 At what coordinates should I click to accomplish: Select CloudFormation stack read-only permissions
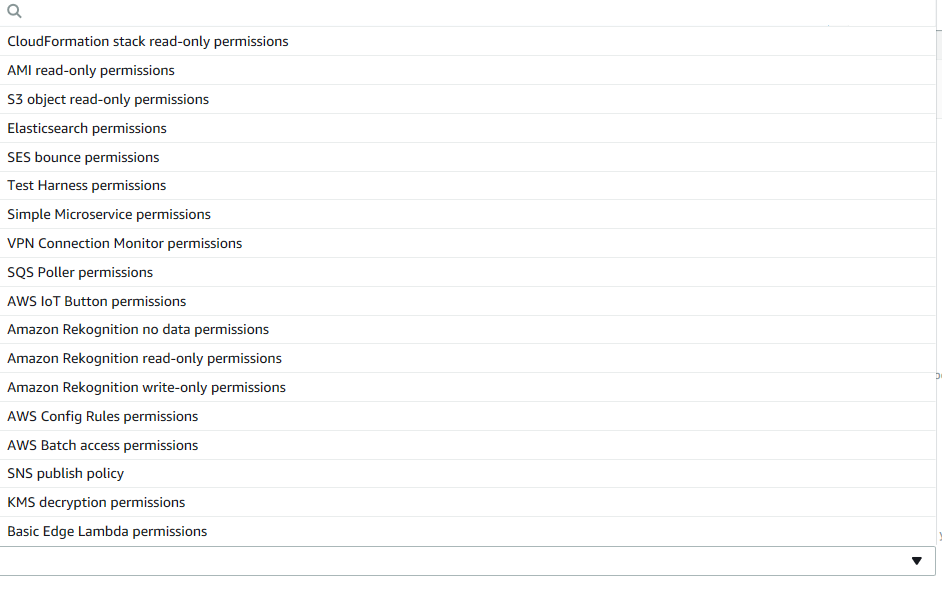[148, 42]
